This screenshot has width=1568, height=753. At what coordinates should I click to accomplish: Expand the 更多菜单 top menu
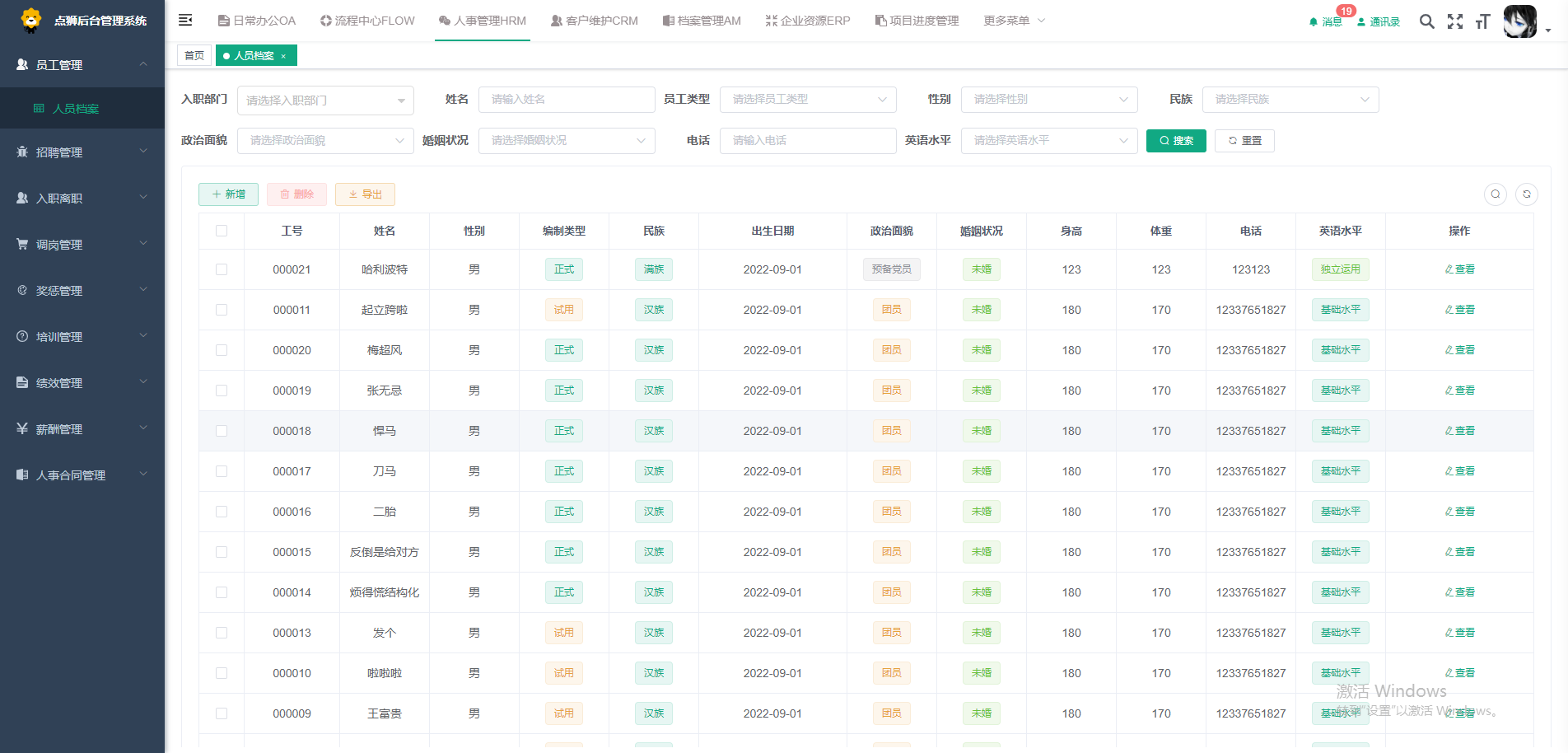coord(1014,21)
